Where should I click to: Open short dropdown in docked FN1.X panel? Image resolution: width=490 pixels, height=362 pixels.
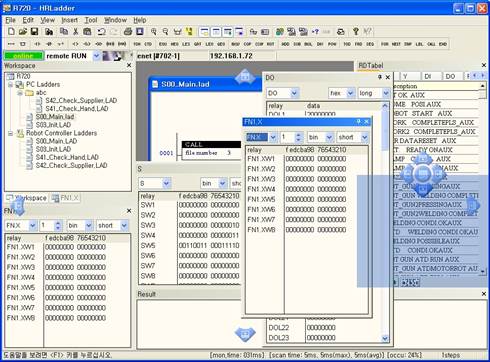124,225
